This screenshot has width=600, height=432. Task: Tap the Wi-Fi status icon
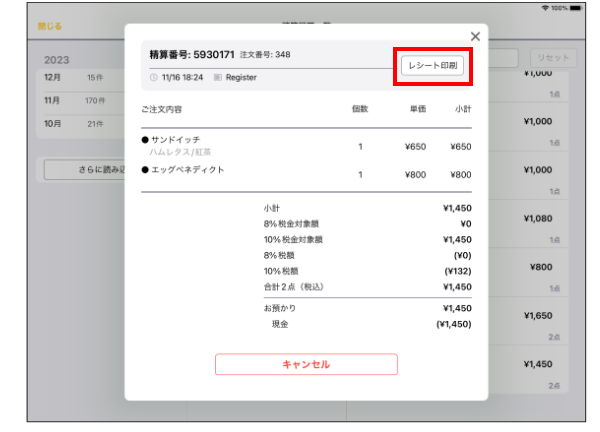[x=544, y=8]
